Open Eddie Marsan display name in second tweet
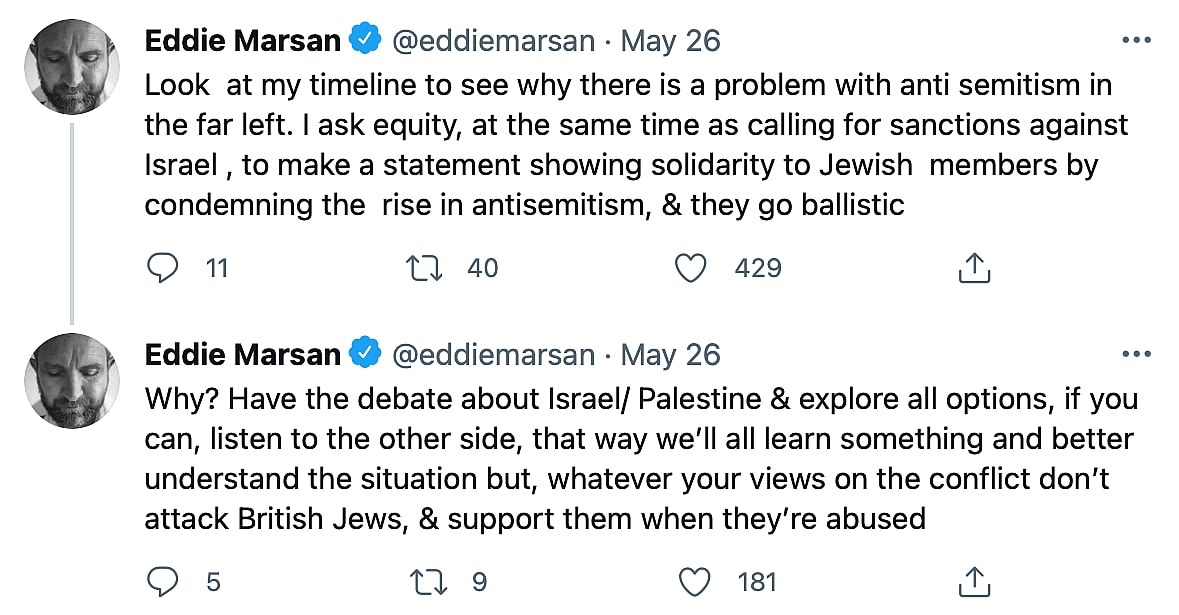The height and width of the screenshot is (615, 1179). (243, 354)
